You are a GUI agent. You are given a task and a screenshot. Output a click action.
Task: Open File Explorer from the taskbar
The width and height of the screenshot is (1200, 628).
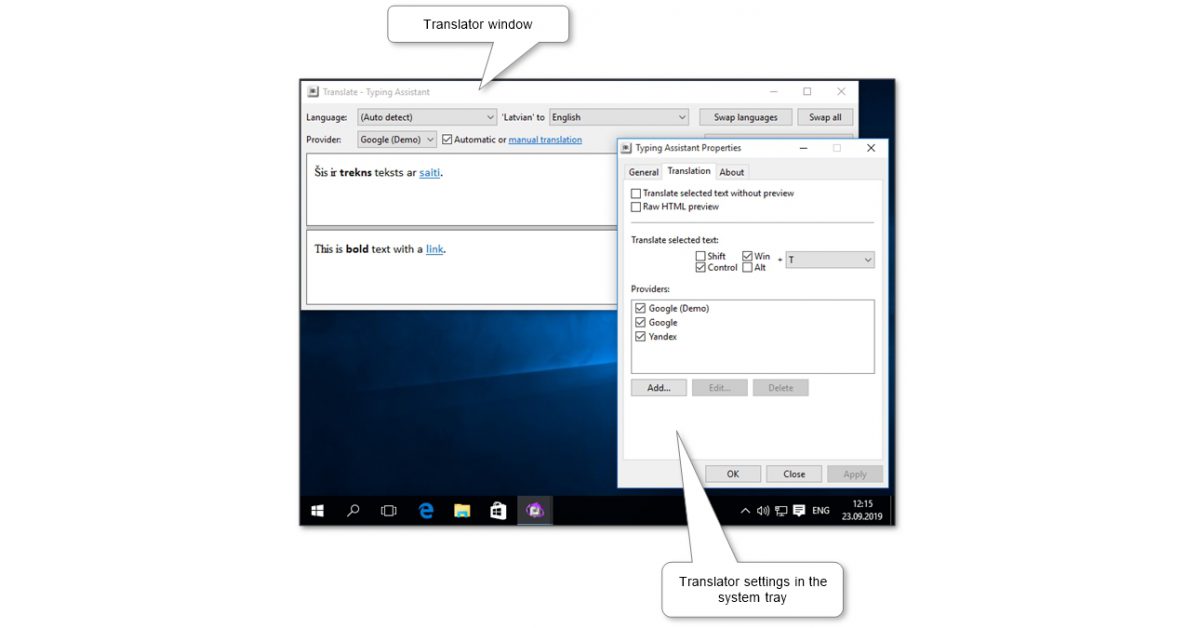[x=461, y=510]
